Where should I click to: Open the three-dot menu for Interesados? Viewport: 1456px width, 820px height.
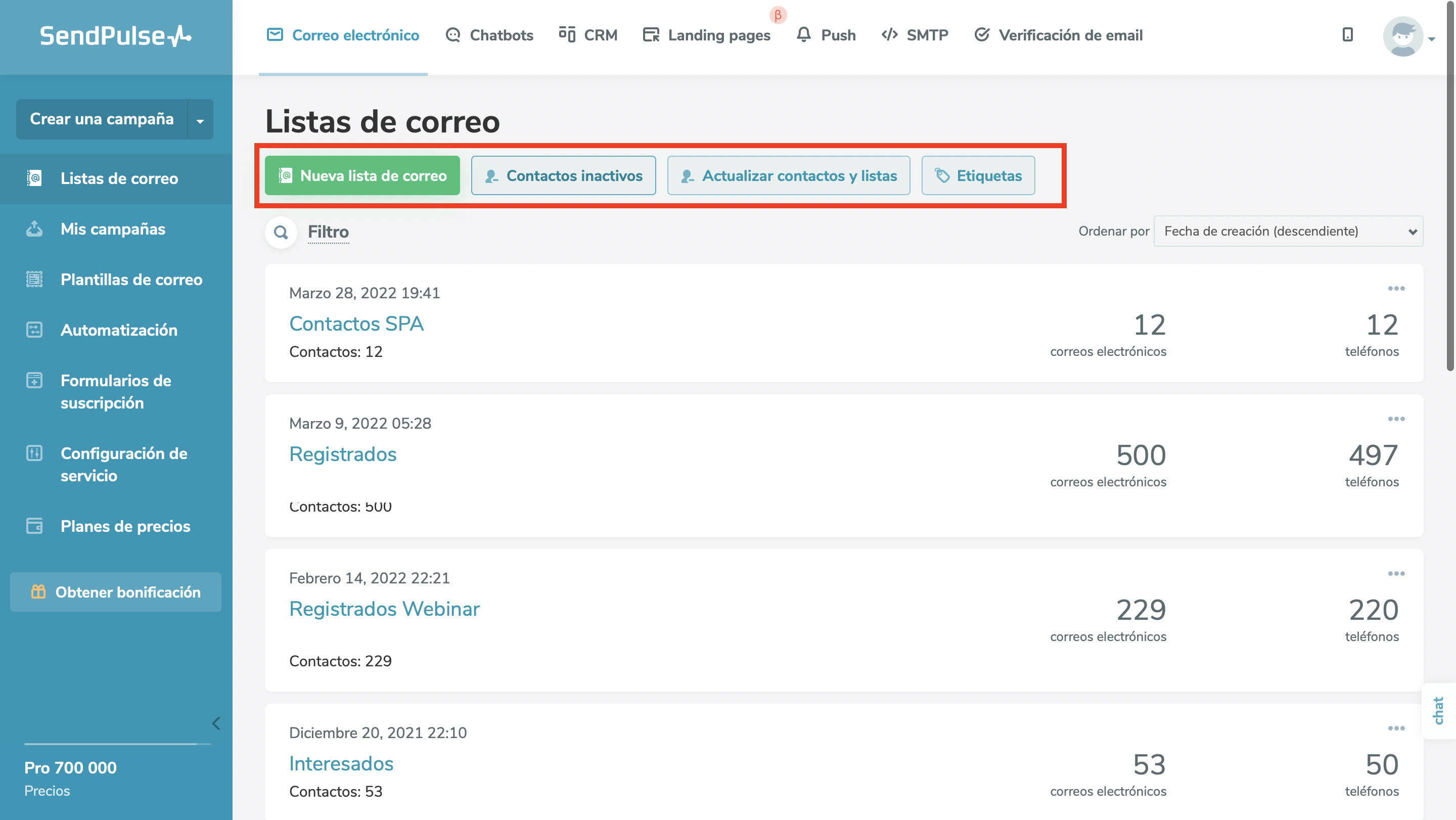(x=1396, y=728)
